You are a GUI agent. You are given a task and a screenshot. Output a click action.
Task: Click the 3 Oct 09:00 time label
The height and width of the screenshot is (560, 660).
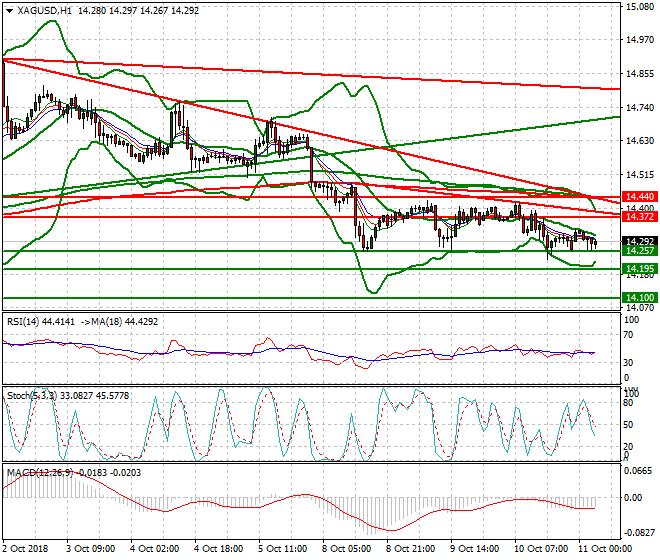pos(91,549)
